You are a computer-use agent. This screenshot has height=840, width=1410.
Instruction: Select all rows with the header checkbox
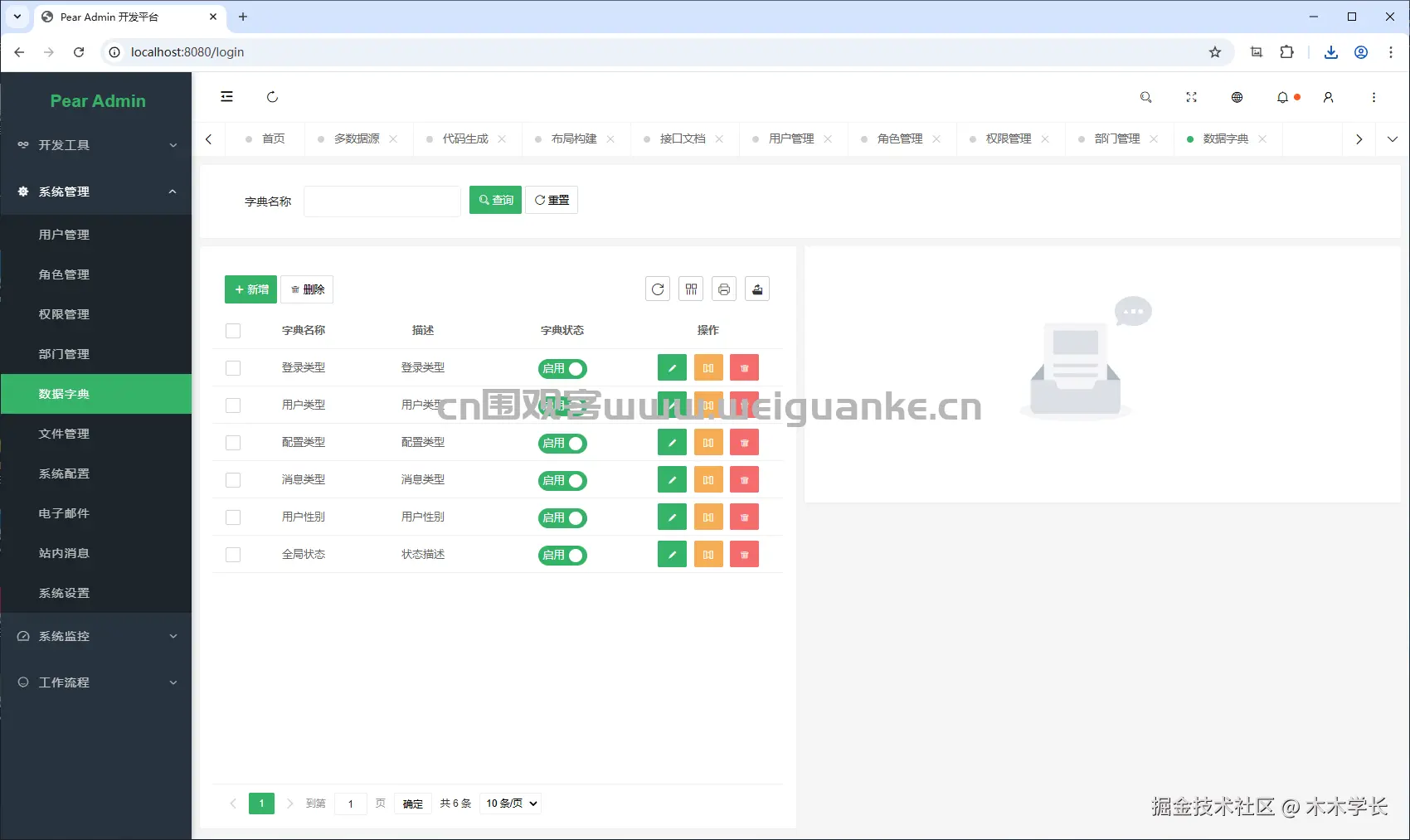(233, 331)
